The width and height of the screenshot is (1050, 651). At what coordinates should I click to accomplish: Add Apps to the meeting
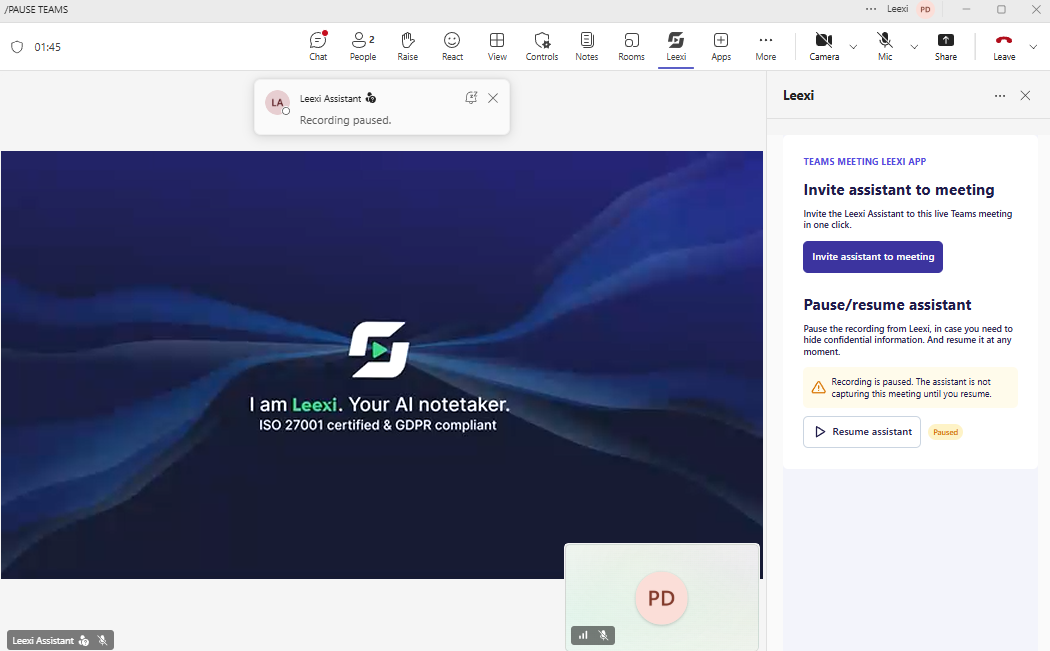coord(721,47)
